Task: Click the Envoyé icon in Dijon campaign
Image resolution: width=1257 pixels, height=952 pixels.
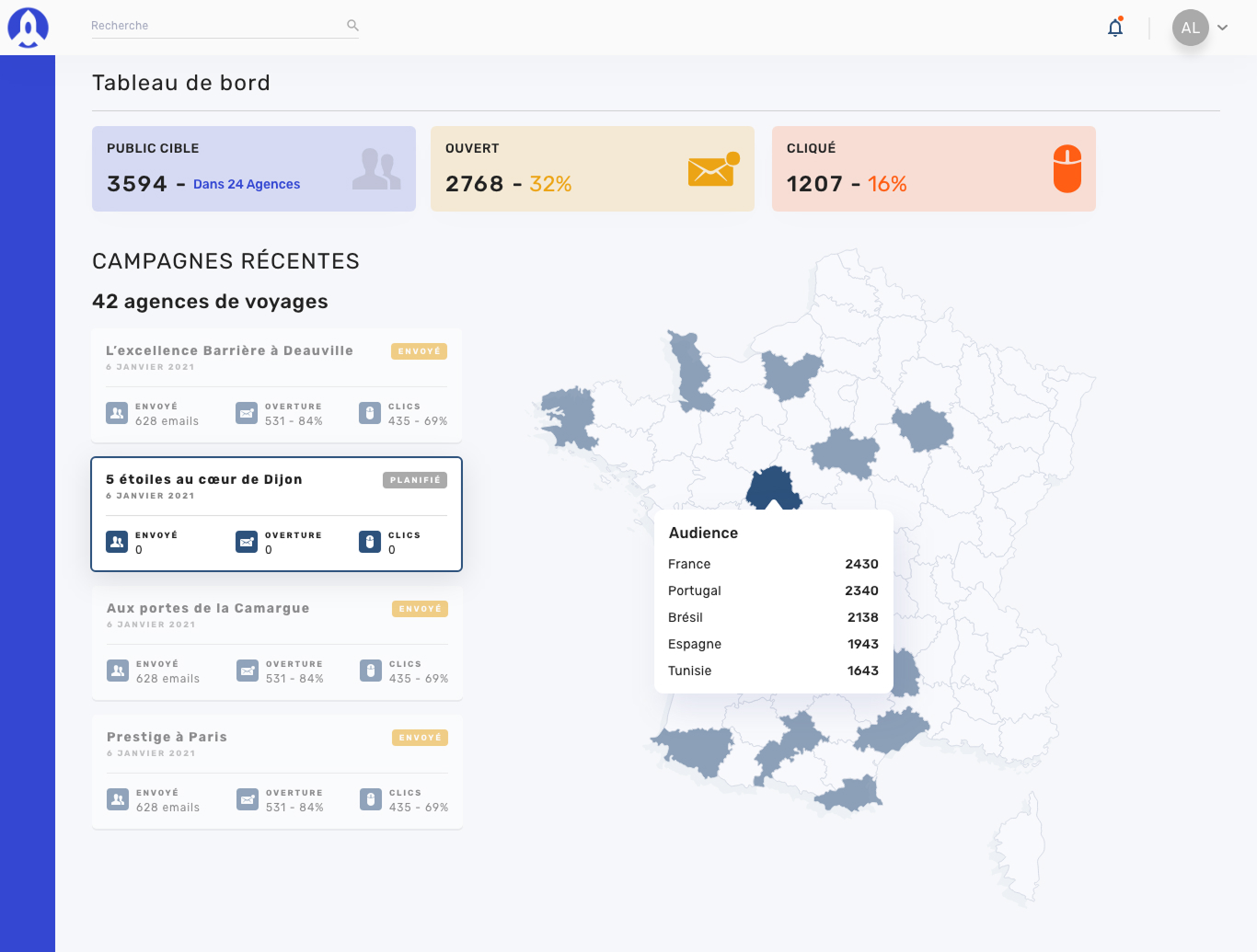Action: click(117, 542)
